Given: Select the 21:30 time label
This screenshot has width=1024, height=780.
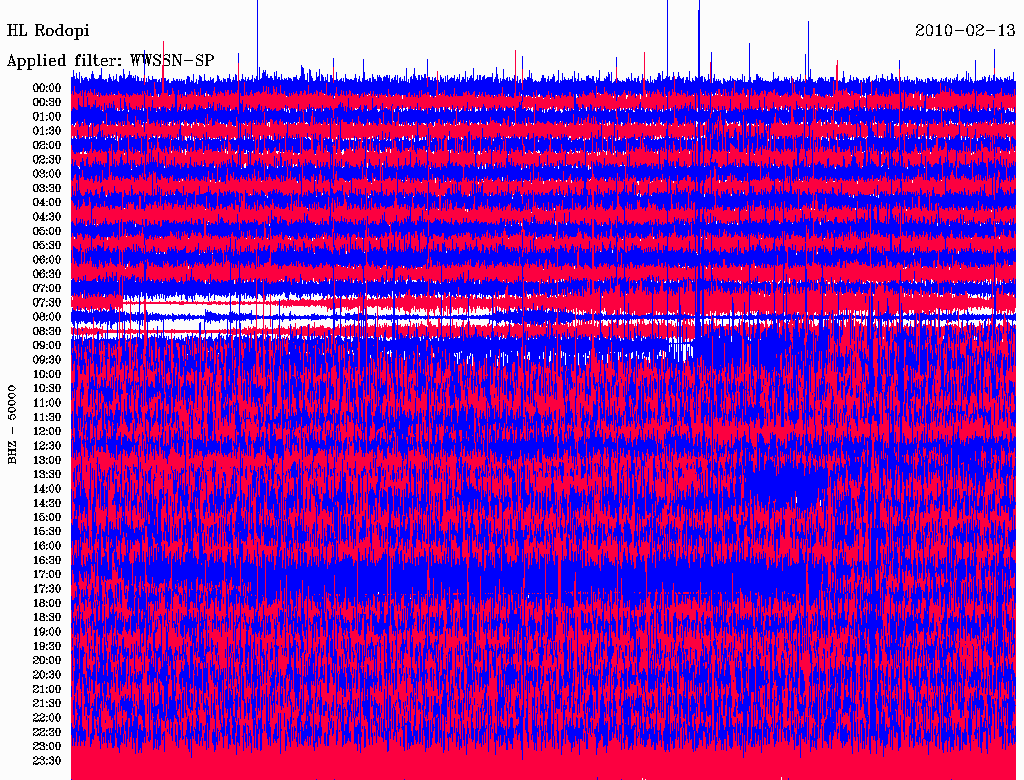Looking at the screenshot, I should coord(47,704).
